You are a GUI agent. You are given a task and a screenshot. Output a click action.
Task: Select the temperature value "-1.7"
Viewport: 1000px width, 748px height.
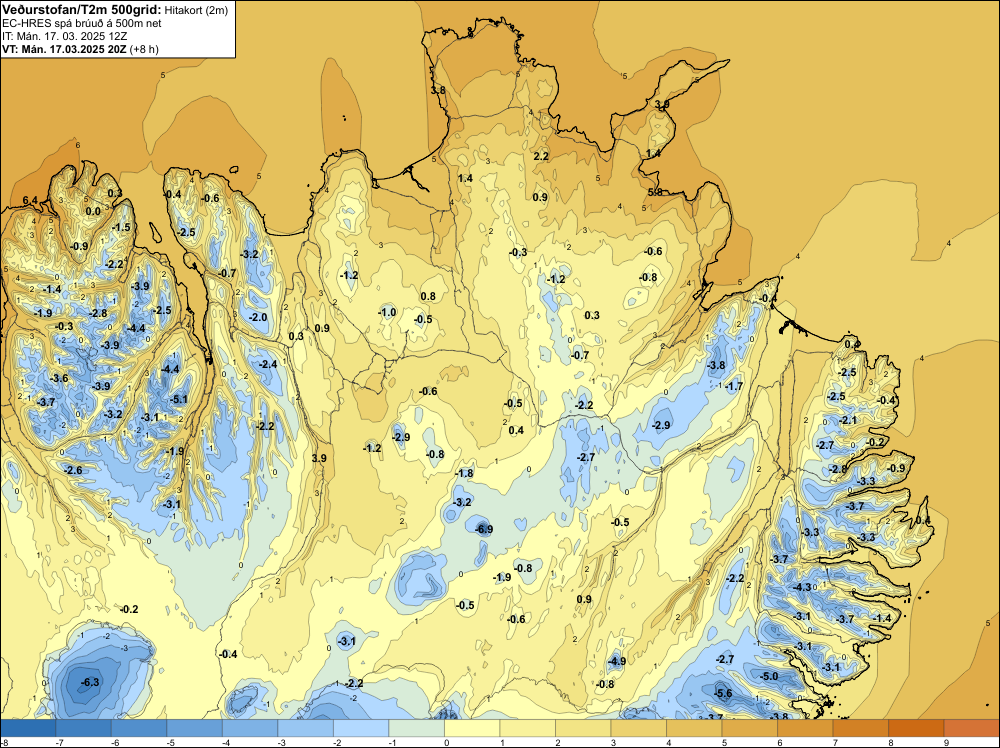click(735, 386)
